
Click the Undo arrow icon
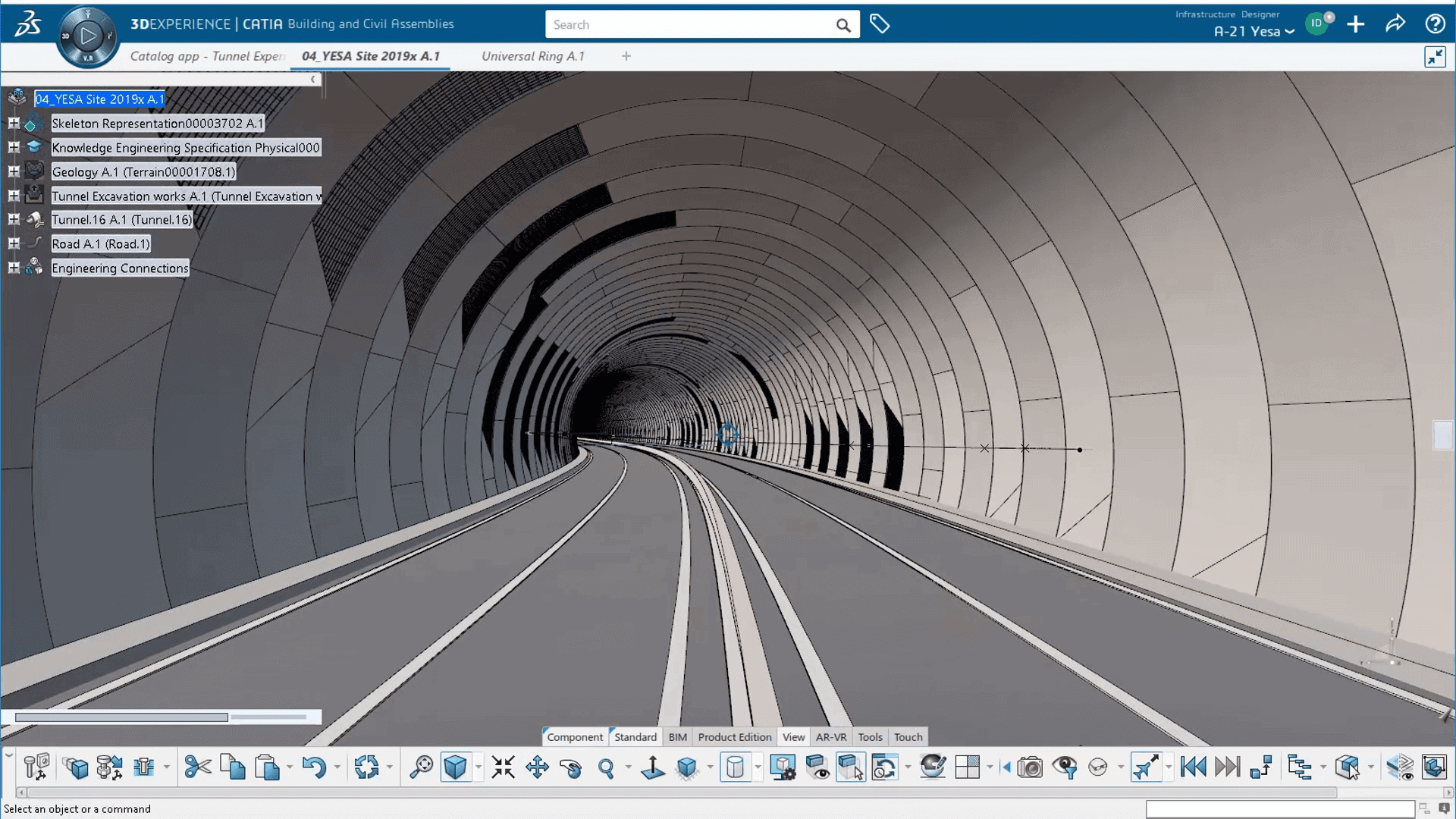point(314,767)
